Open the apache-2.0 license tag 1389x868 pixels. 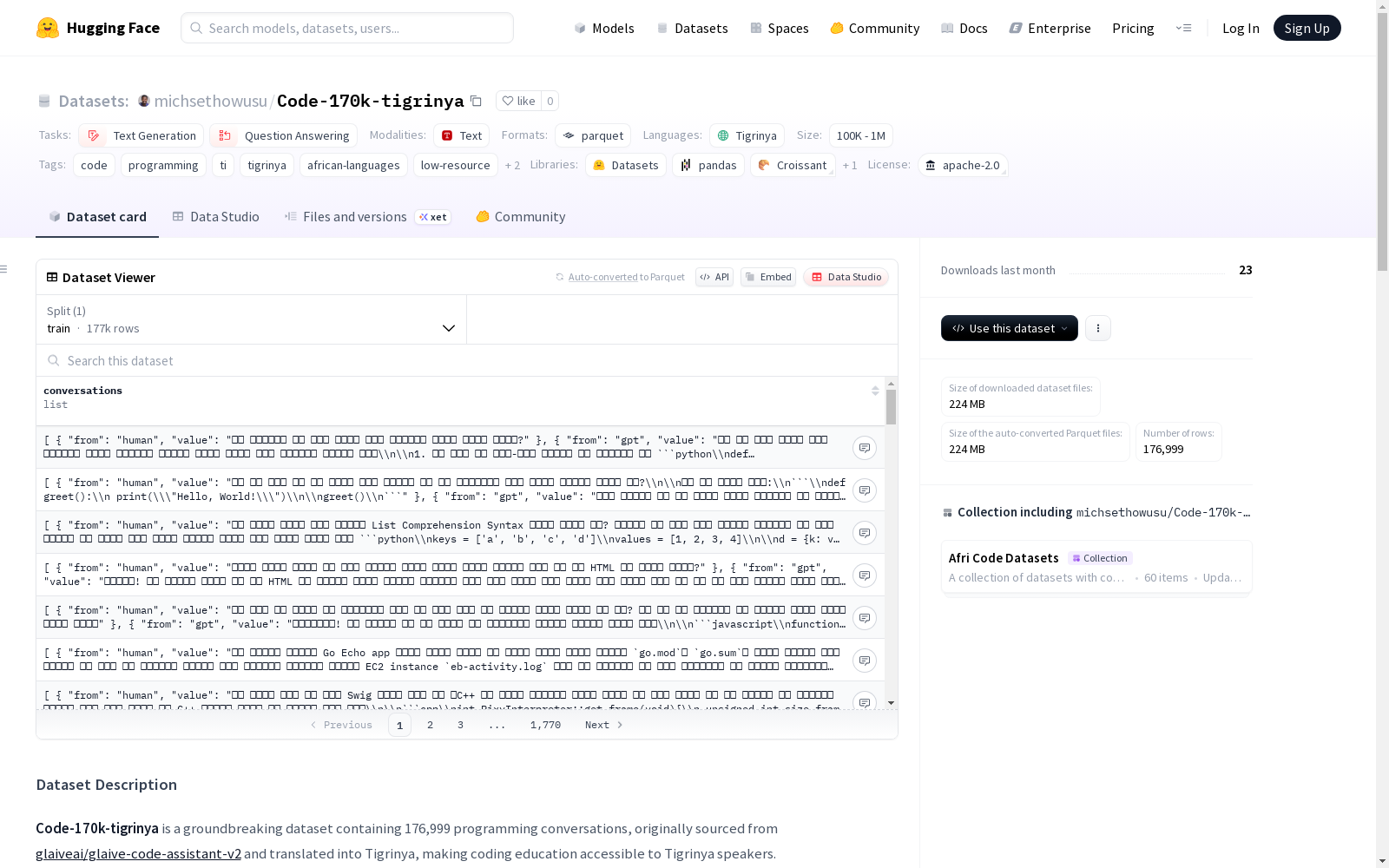pyautogui.click(x=963, y=165)
